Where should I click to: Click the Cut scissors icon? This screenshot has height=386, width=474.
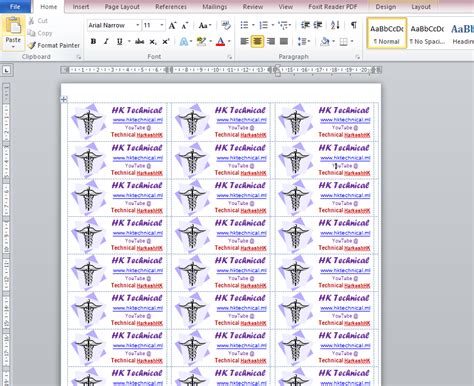pos(31,21)
